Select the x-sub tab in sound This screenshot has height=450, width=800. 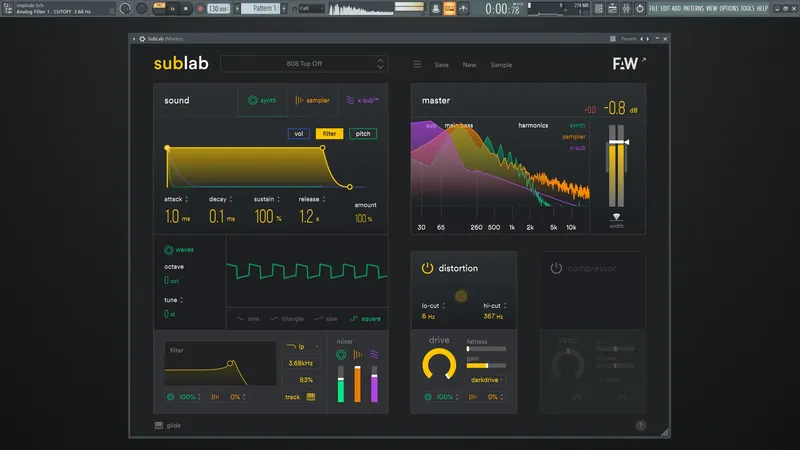[362, 101]
